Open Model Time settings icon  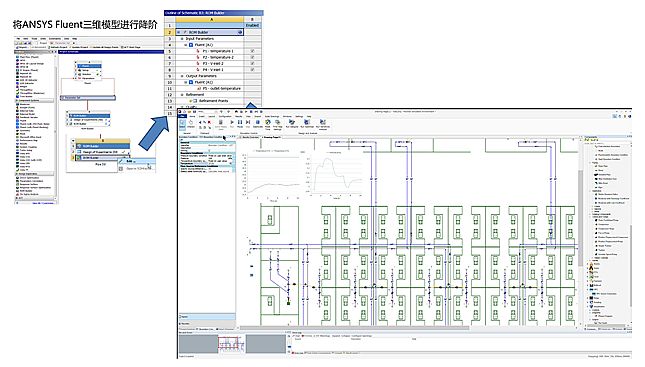[268, 122]
